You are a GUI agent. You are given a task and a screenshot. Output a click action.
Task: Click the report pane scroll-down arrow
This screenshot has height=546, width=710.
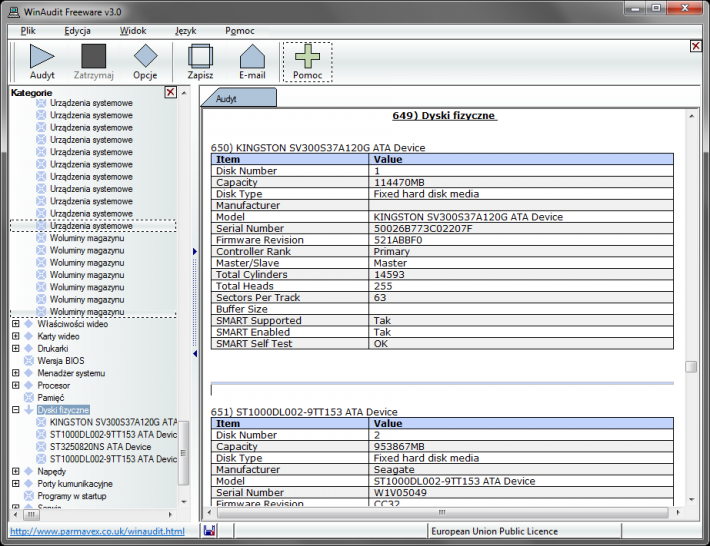(691, 499)
